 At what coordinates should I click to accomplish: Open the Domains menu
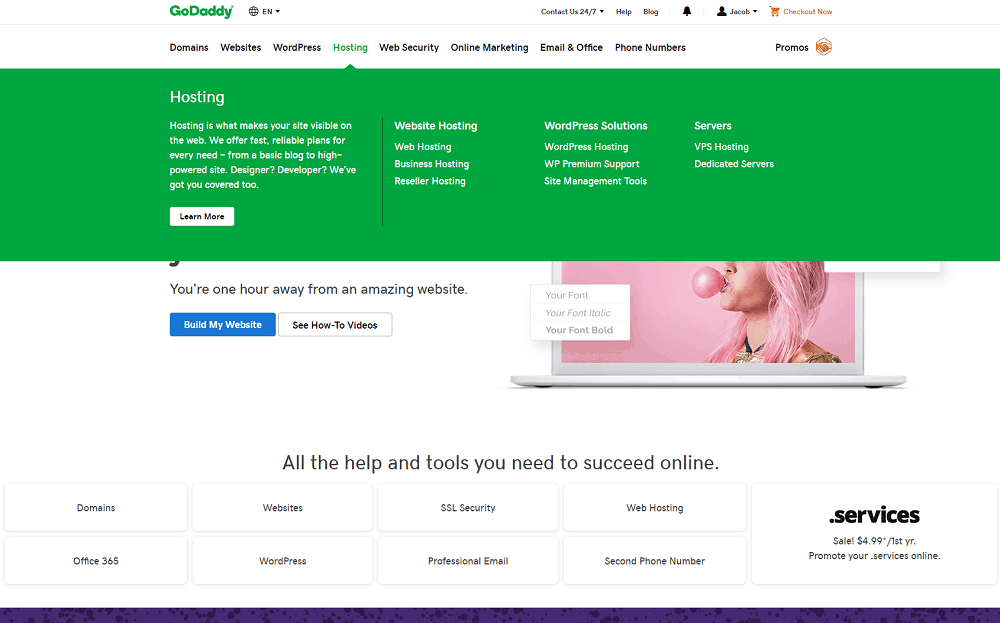(189, 48)
